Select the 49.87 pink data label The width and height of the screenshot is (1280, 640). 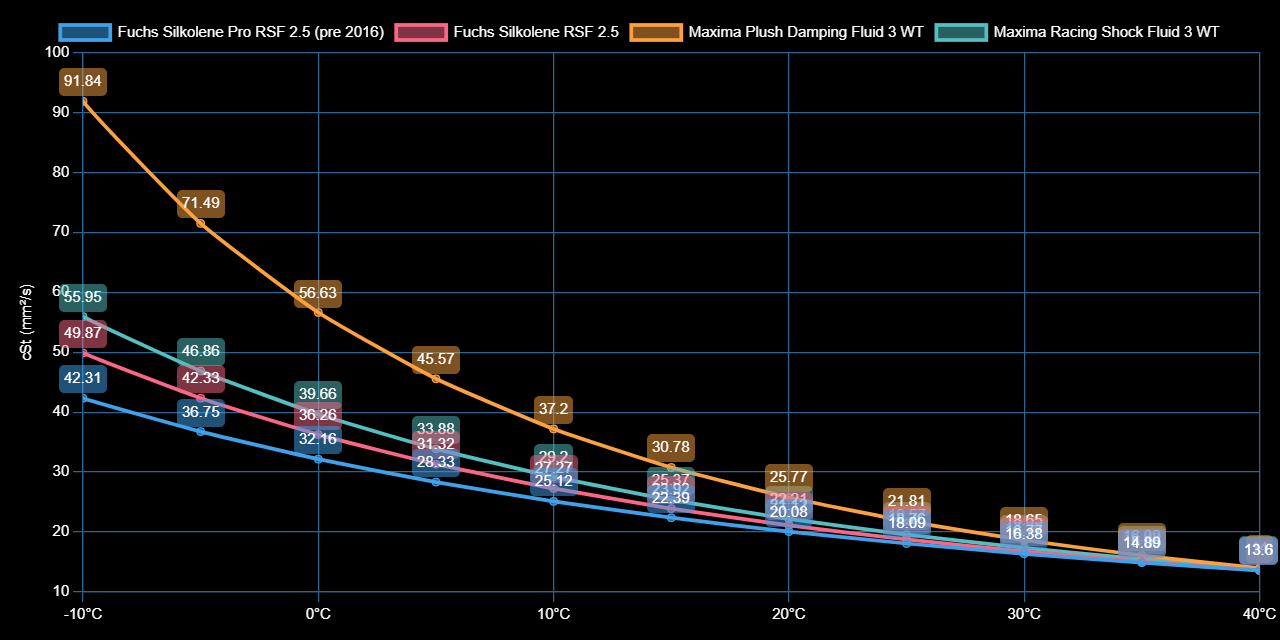point(83,333)
